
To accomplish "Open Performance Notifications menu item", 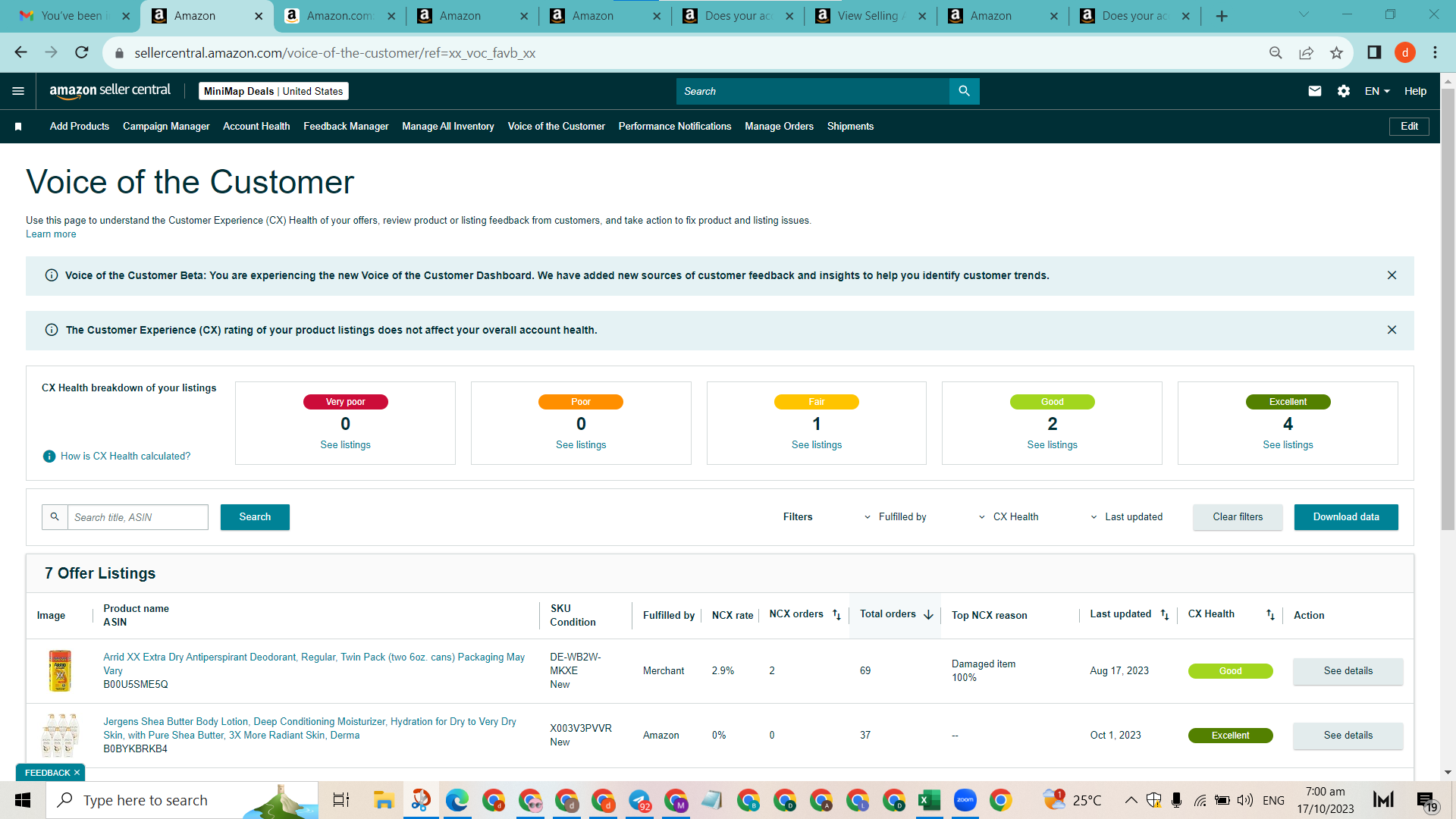I will [x=675, y=127].
